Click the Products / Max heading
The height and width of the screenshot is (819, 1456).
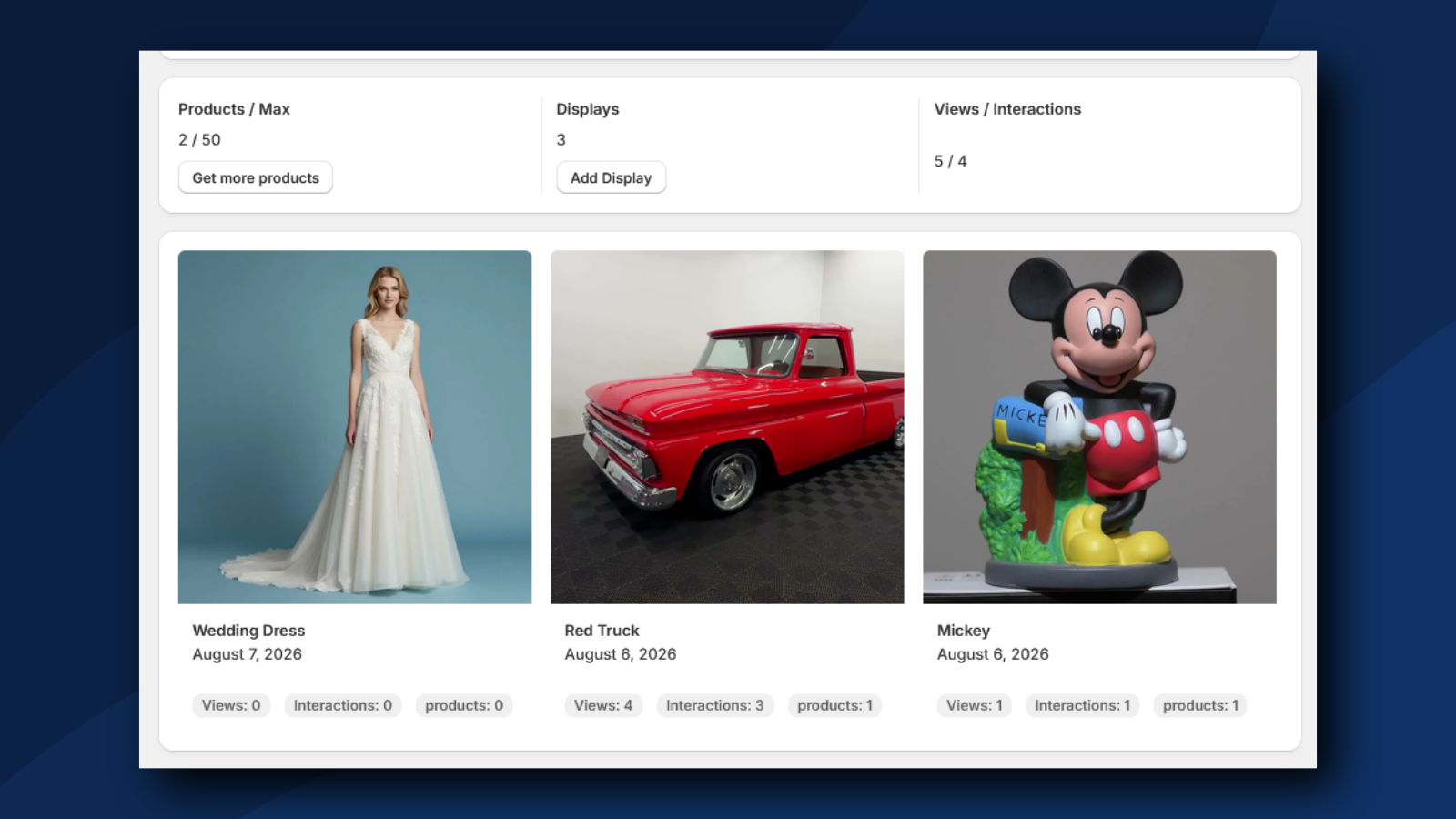click(x=234, y=109)
